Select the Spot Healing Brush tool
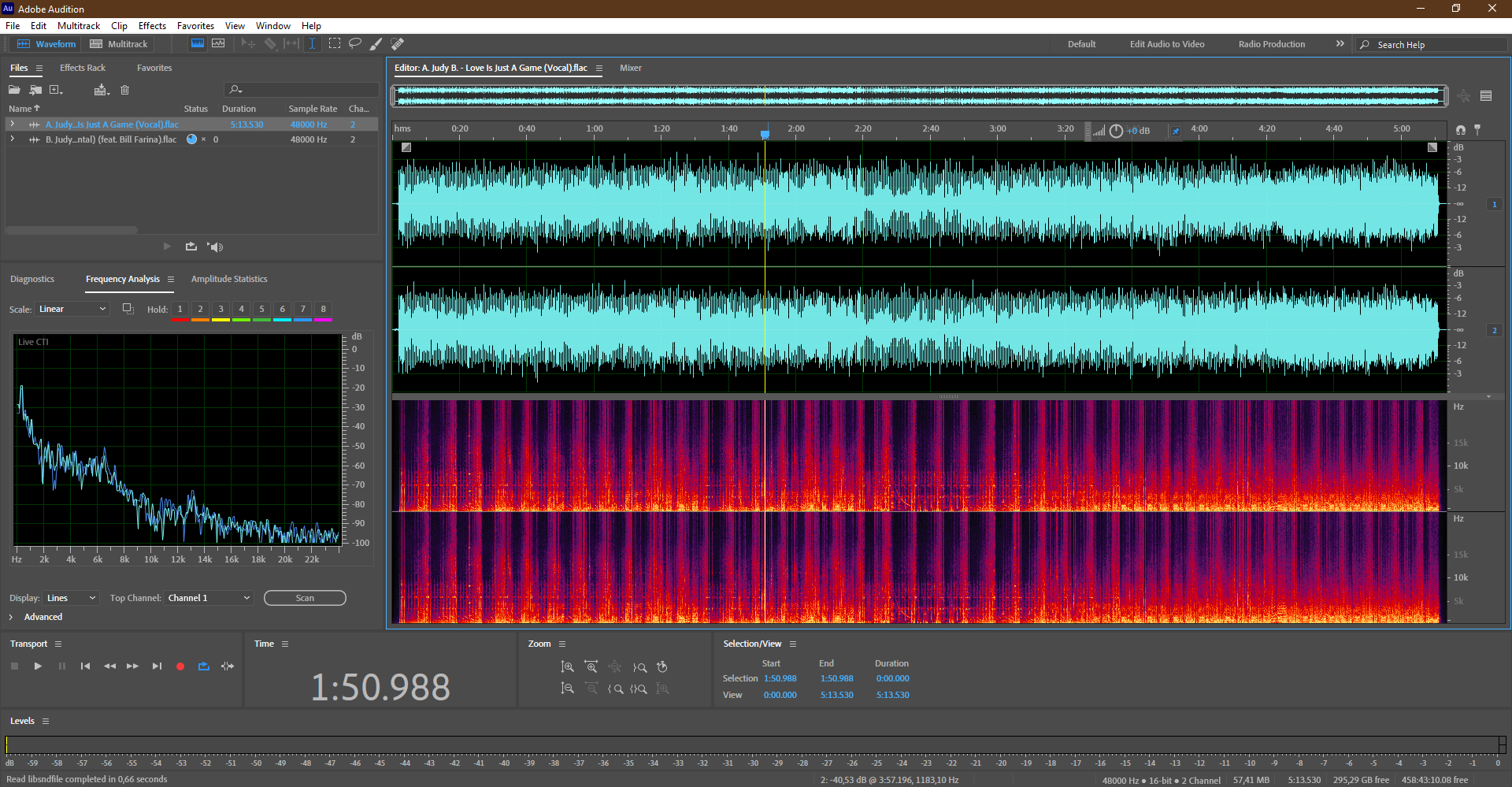The image size is (1512, 787). [x=398, y=44]
